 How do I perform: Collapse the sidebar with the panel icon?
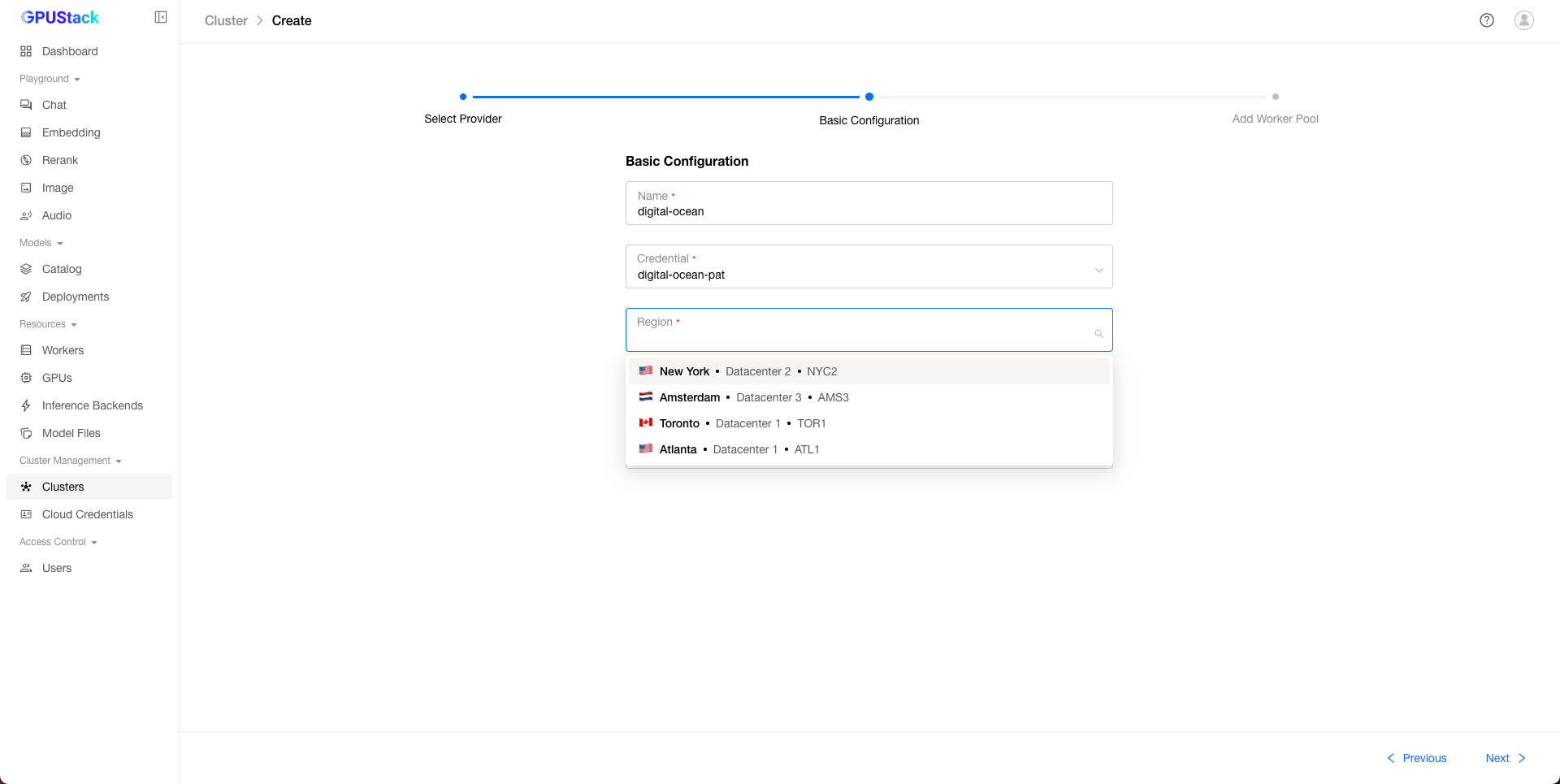click(x=161, y=18)
